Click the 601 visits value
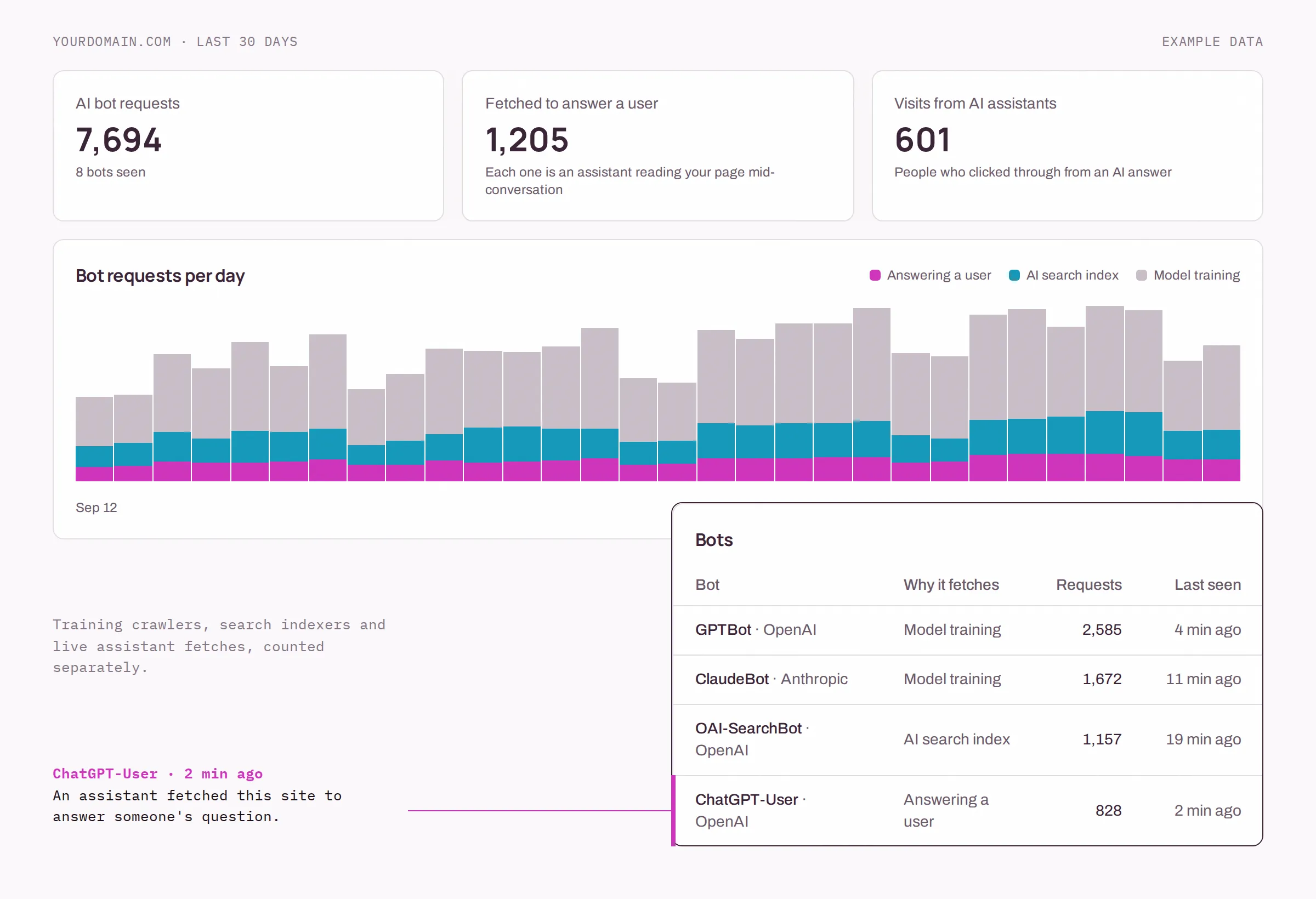This screenshot has width=1316, height=899. point(922,140)
